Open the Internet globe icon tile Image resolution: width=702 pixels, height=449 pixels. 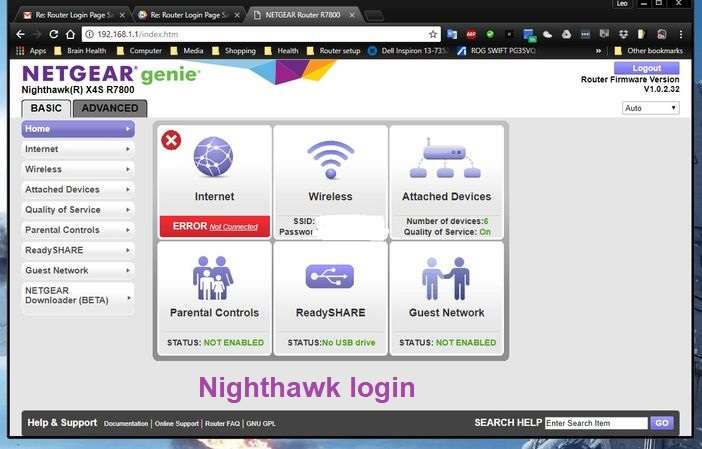coord(214,160)
